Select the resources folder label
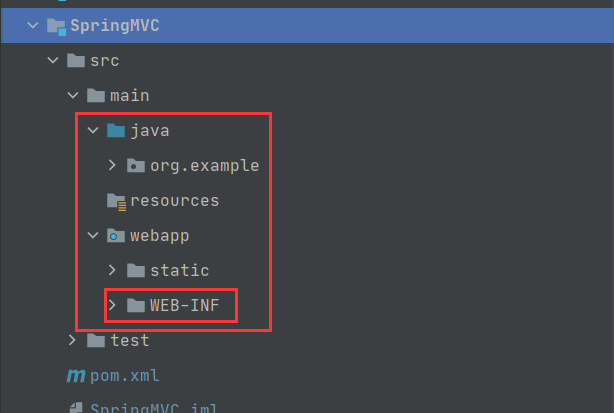Image resolution: width=614 pixels, height=413 pixels. point(174,201)
